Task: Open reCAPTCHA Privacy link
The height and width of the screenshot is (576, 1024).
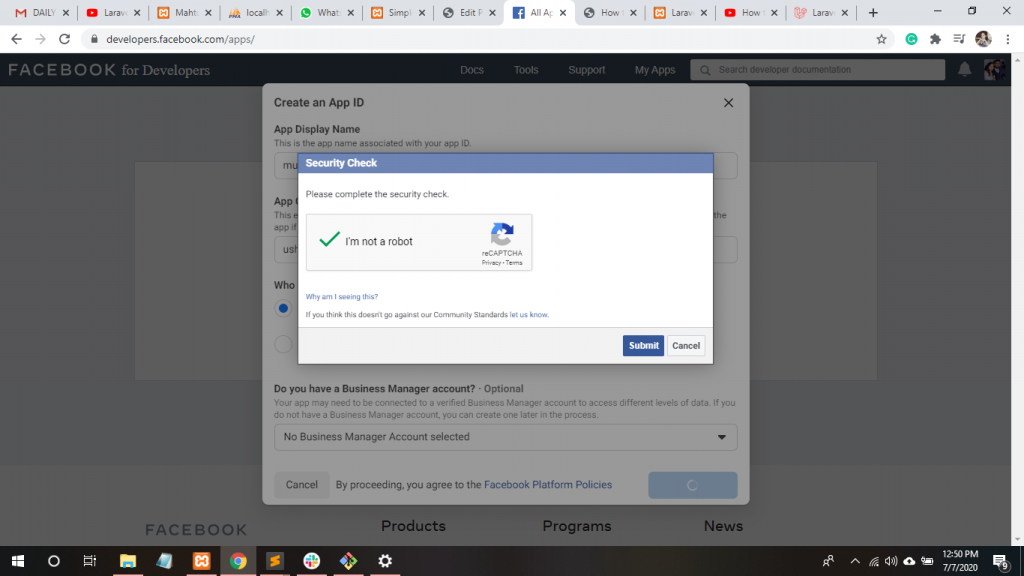Action: point(491,263)
